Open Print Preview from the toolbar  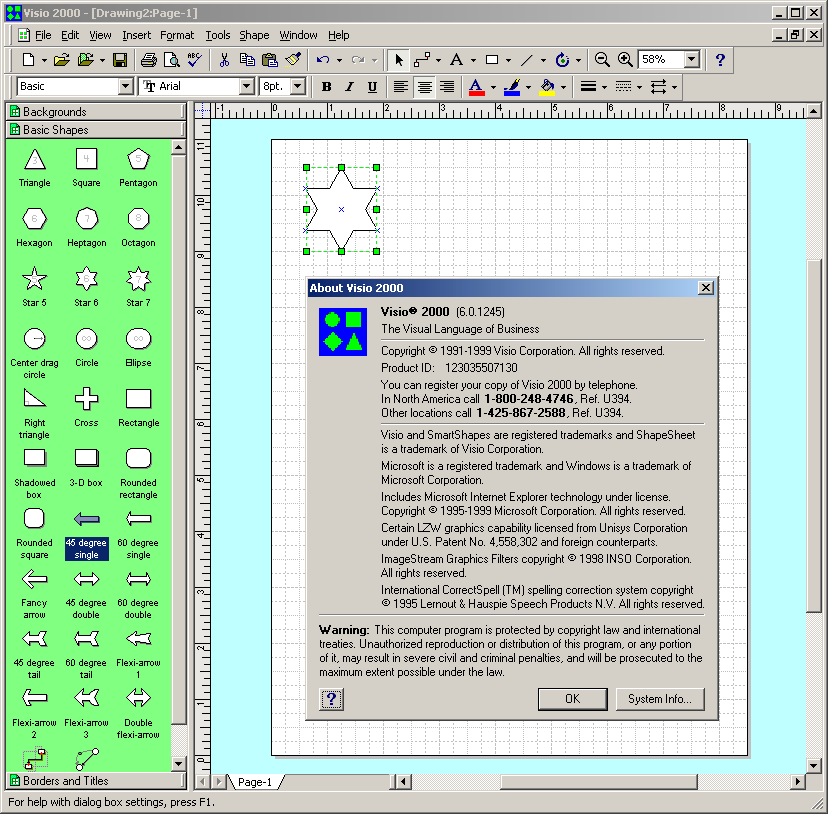point(171,60)
